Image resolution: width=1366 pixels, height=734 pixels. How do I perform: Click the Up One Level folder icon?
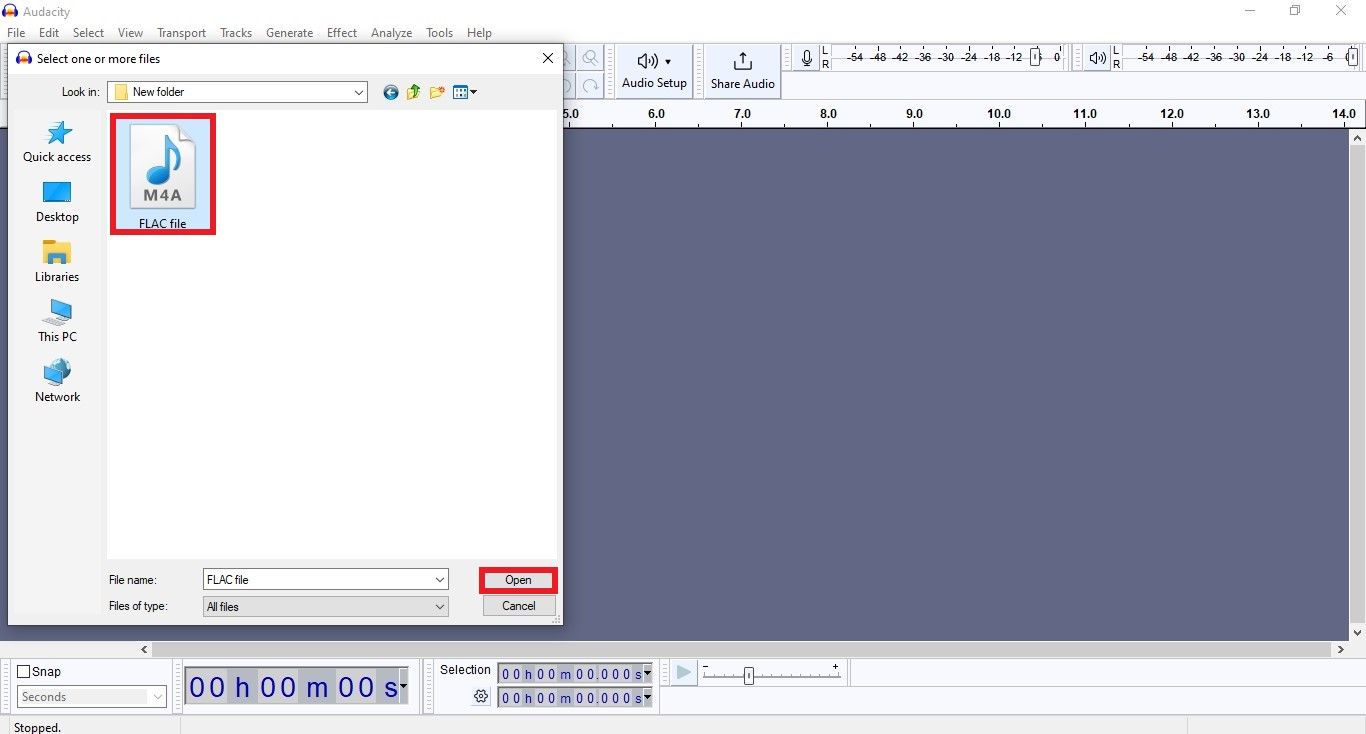[413, 92]
